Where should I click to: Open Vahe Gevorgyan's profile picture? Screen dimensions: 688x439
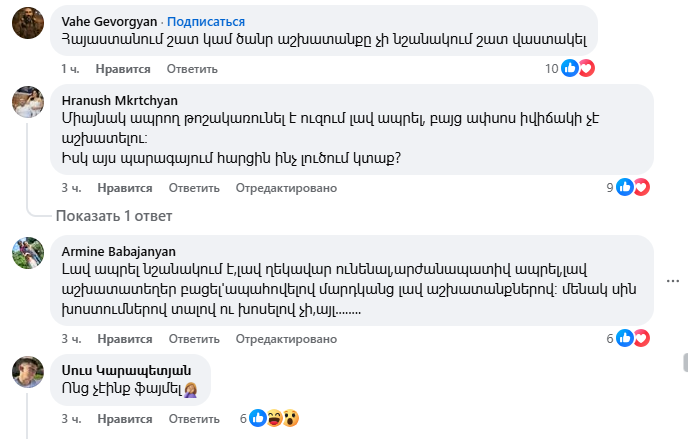point(27,27)
